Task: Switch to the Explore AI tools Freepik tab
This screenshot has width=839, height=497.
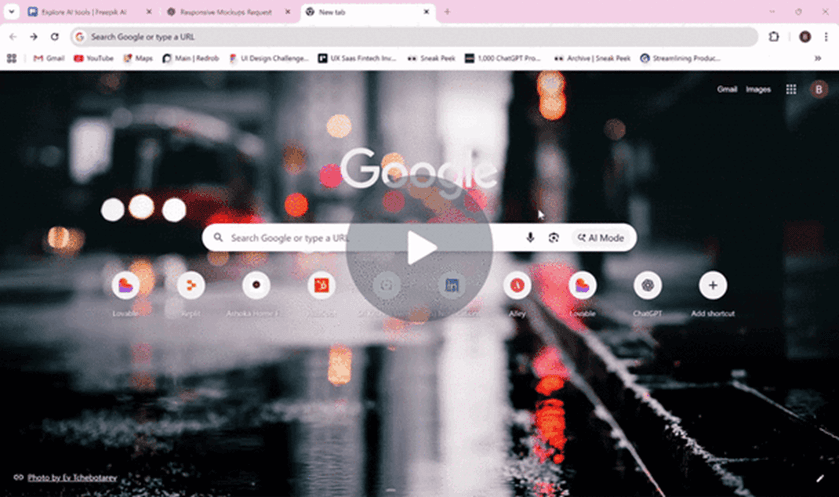Action: pos(84,12)
